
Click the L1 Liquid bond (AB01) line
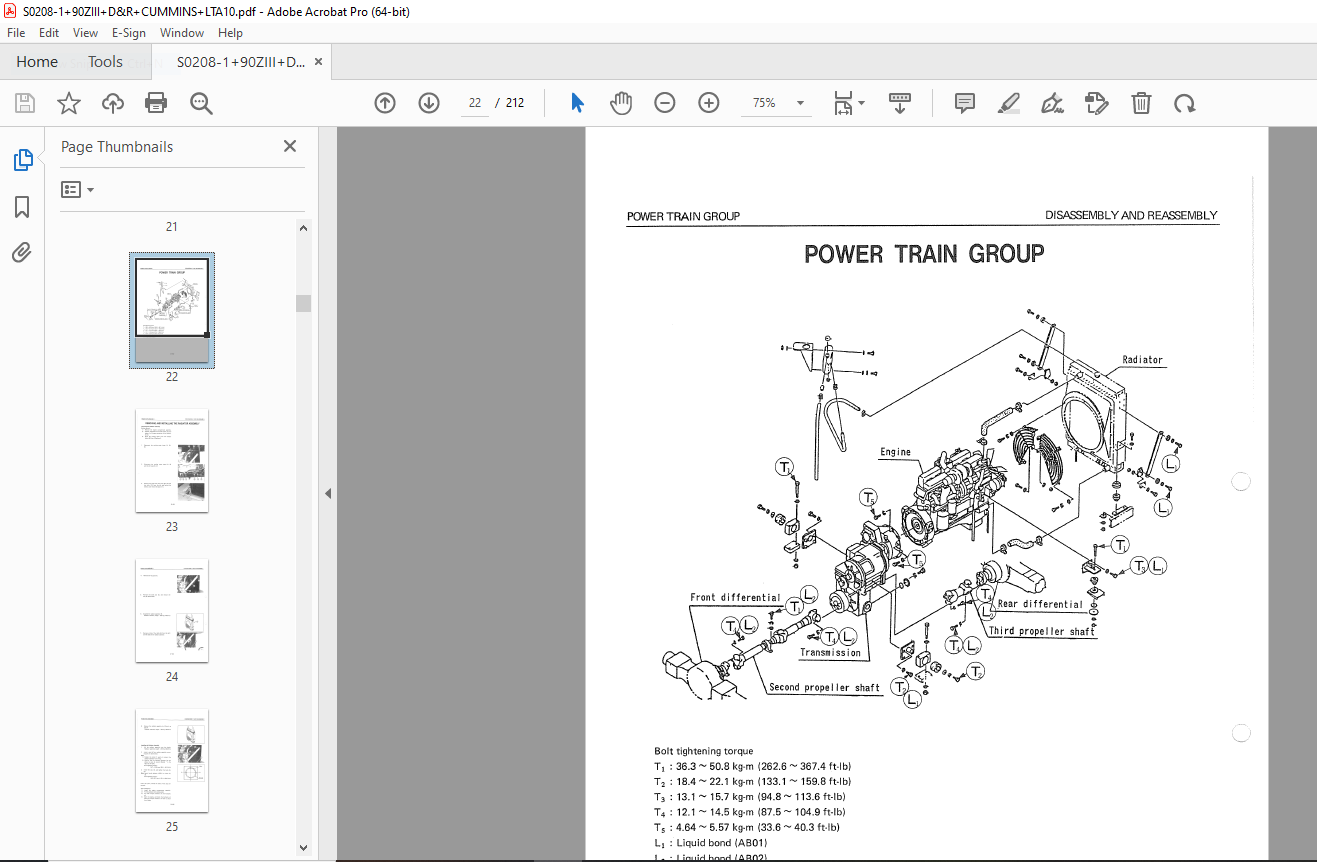711,843
